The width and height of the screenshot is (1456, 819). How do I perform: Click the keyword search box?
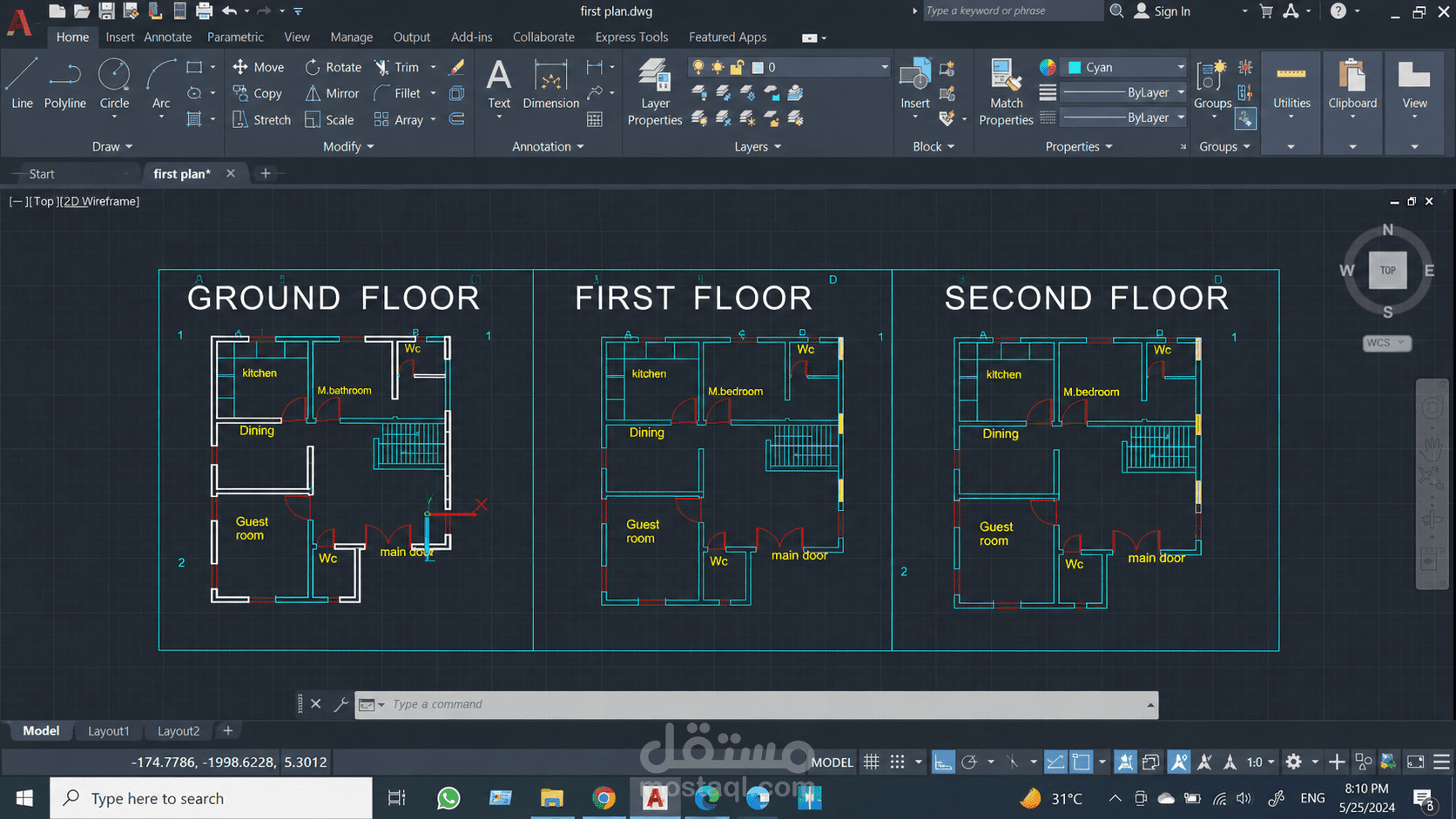1012,10
